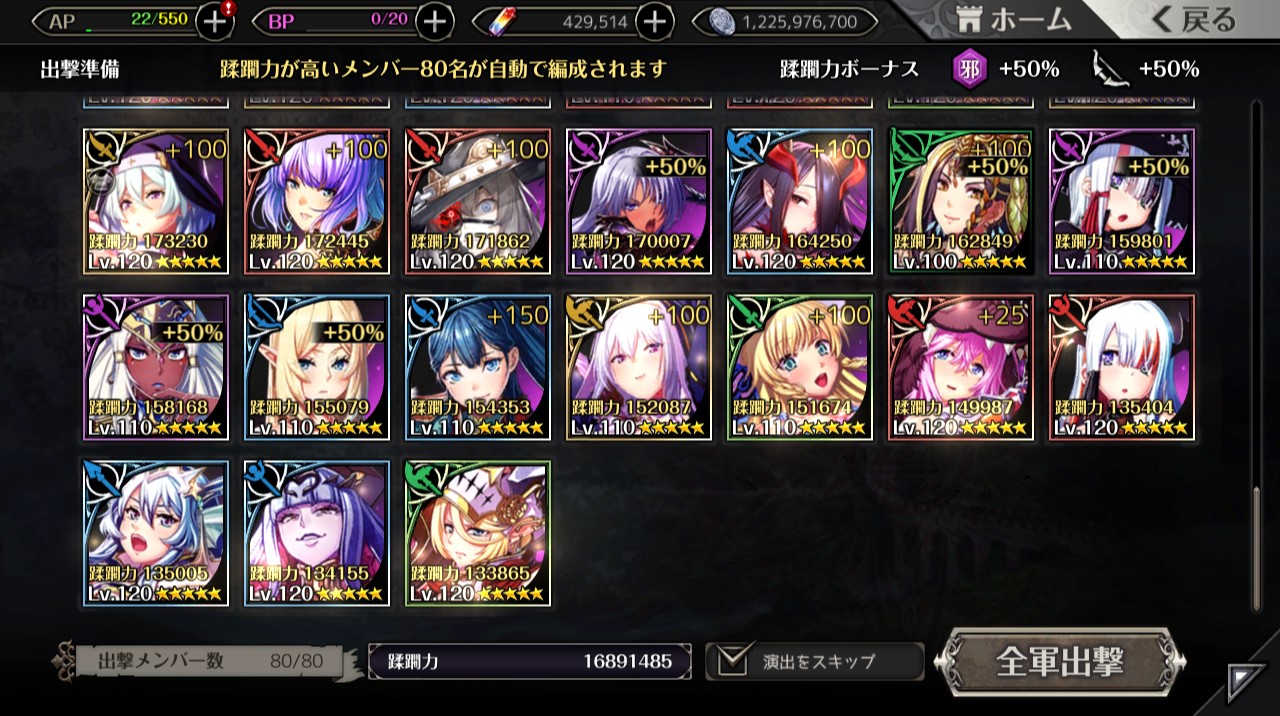1280x716 pixels.
Task: Select character card with power 173230
Action: point(156,201)
